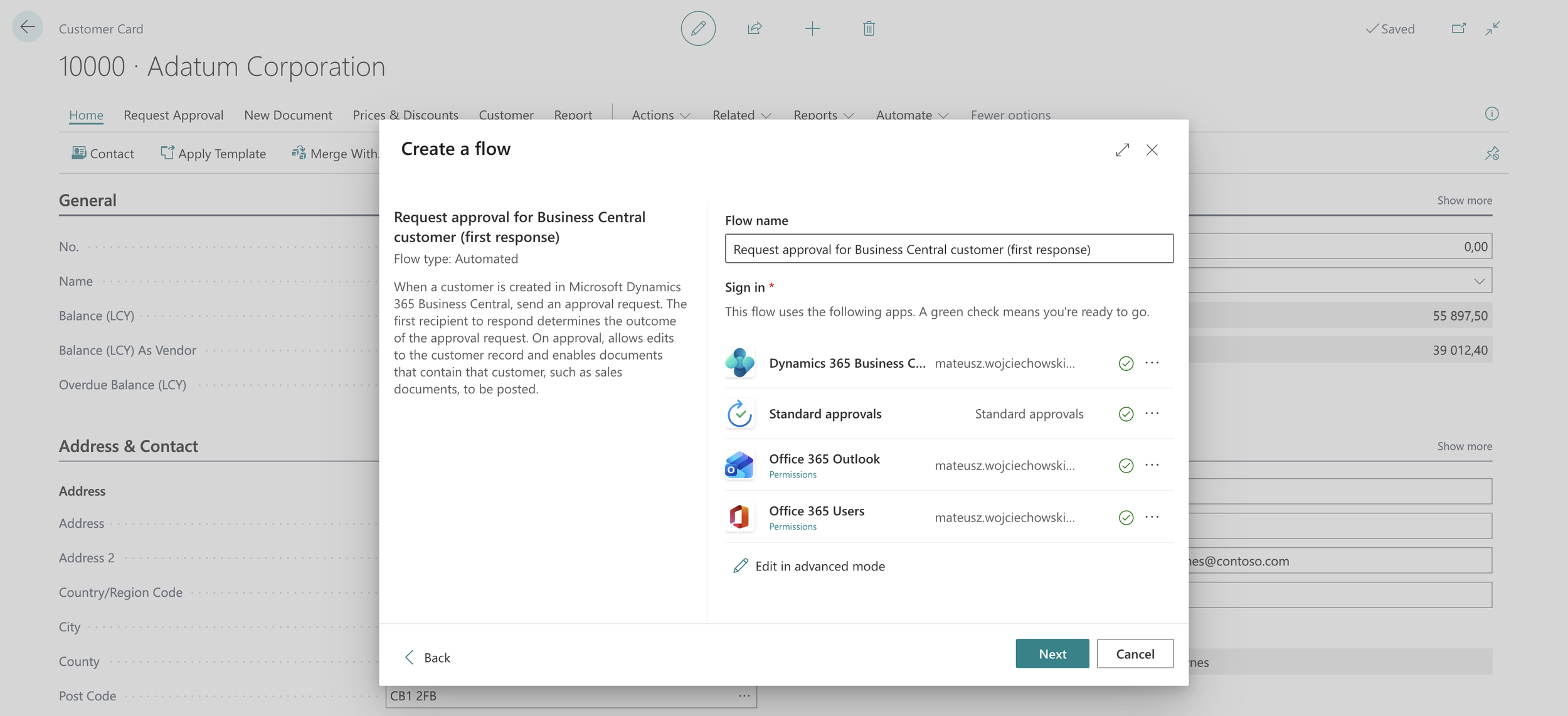Expand the Actions menu
The height and width of the screenshot is (716, 1568).
pyautogui.click(x=661, y=115)
